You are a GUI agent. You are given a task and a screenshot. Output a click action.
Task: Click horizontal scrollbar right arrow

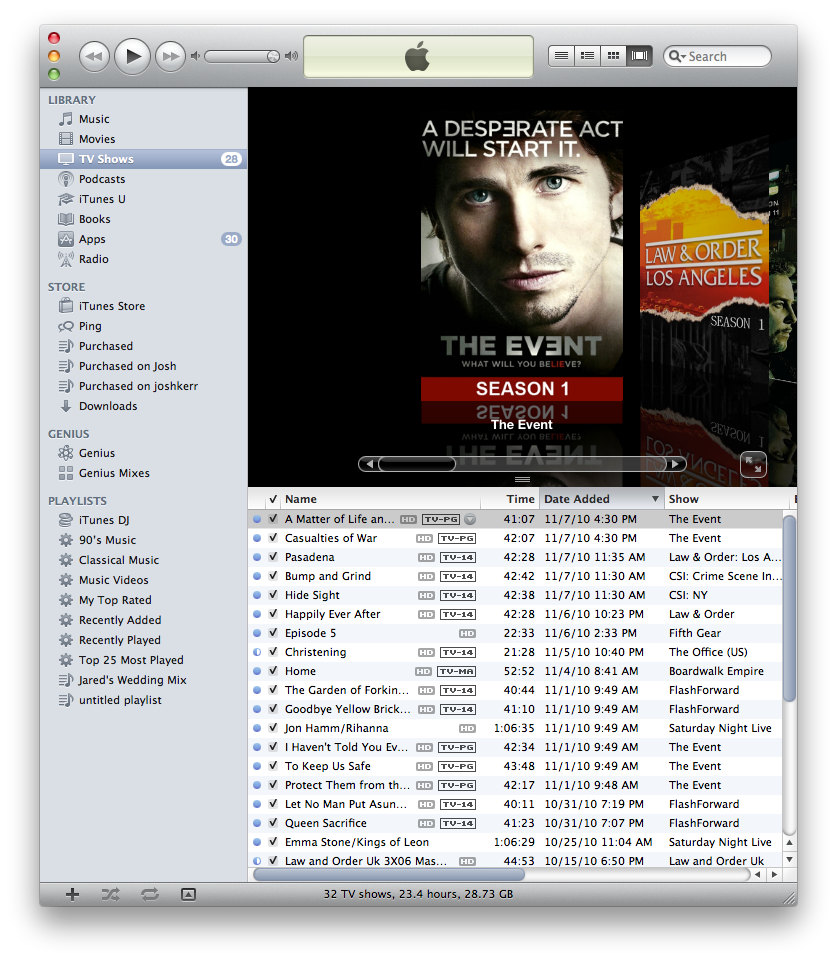coord(775,875)
